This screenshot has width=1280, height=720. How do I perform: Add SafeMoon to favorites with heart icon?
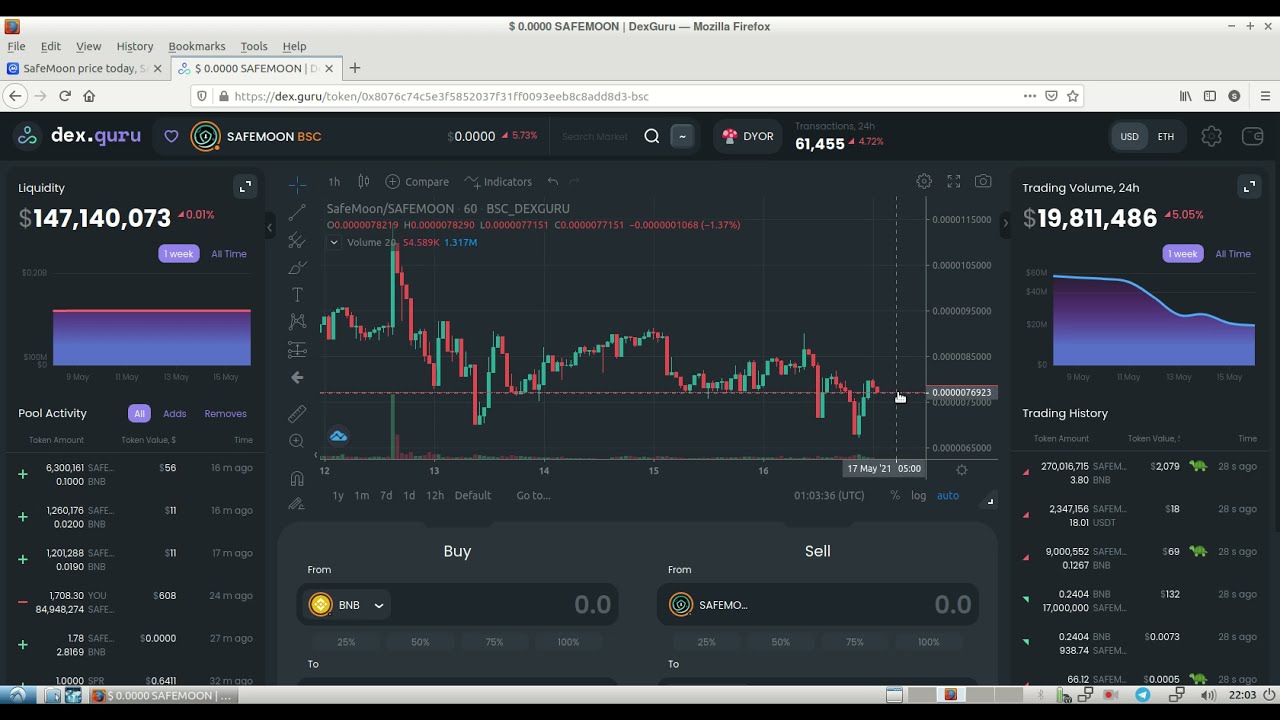click(x=171, y=136)
